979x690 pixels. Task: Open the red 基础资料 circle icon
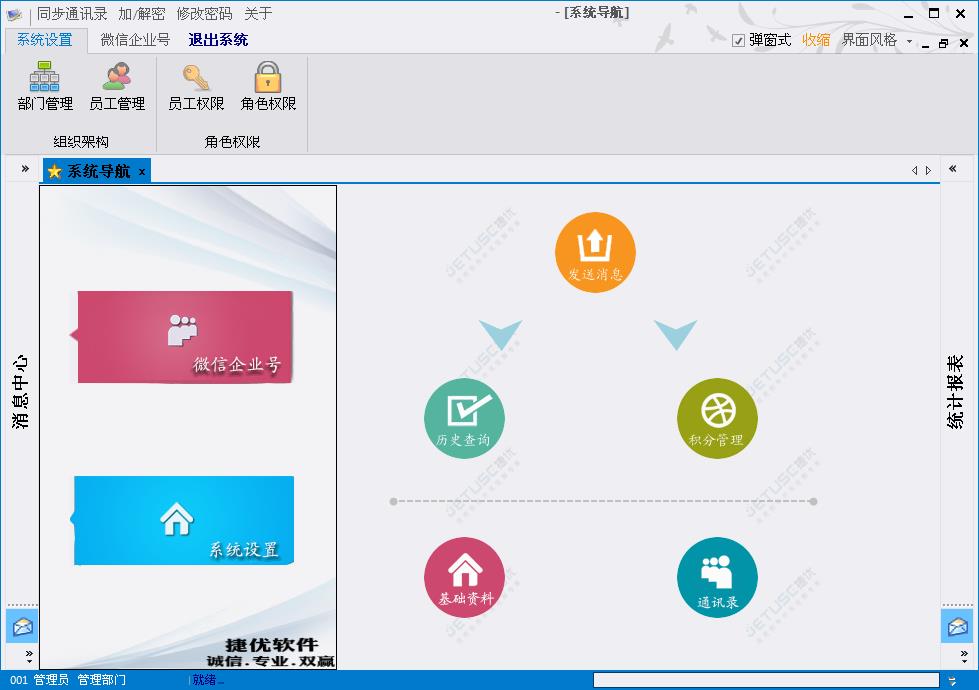point(464,577)
